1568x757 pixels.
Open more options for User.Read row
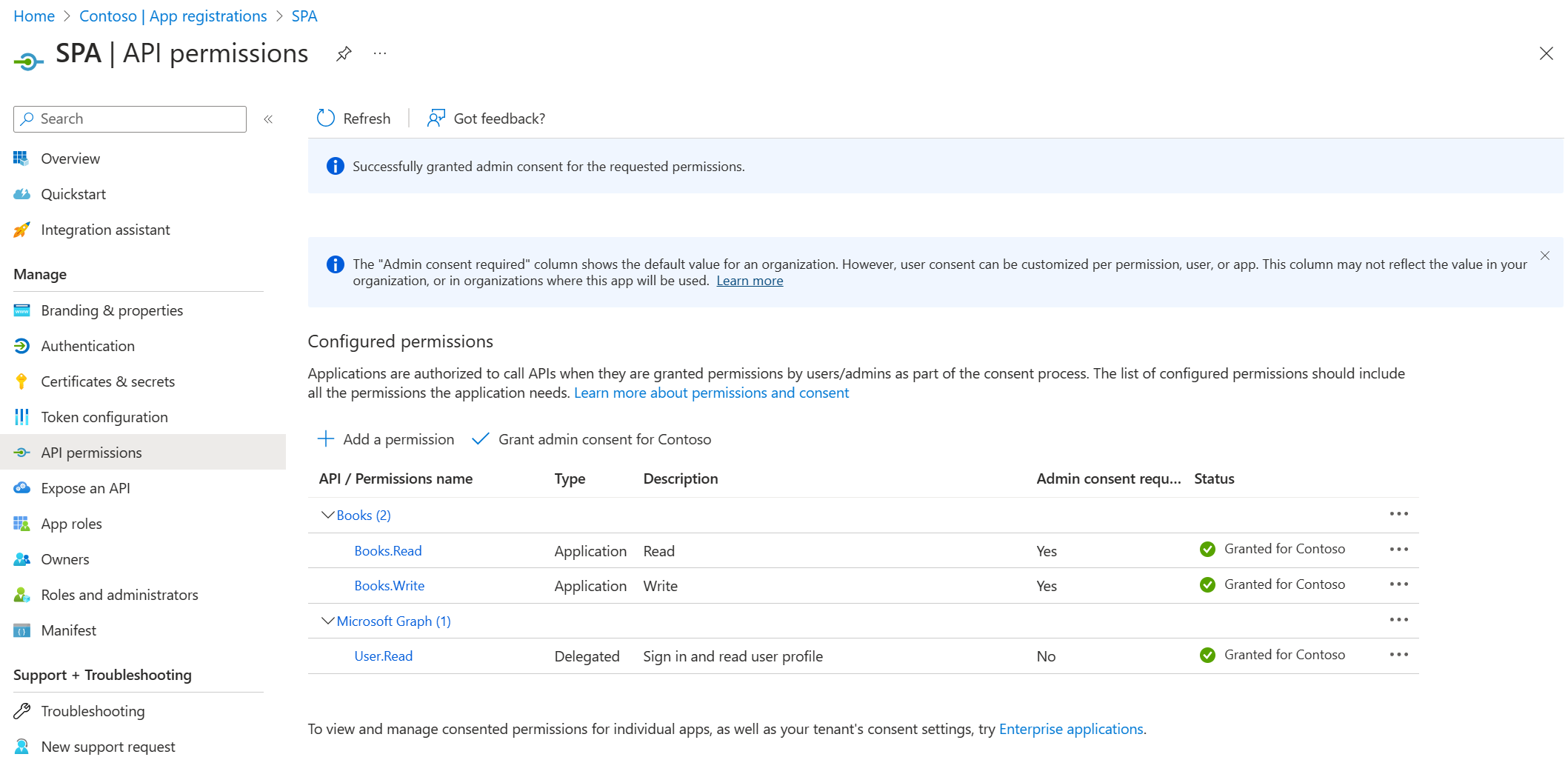click(x=1398, y=655)
